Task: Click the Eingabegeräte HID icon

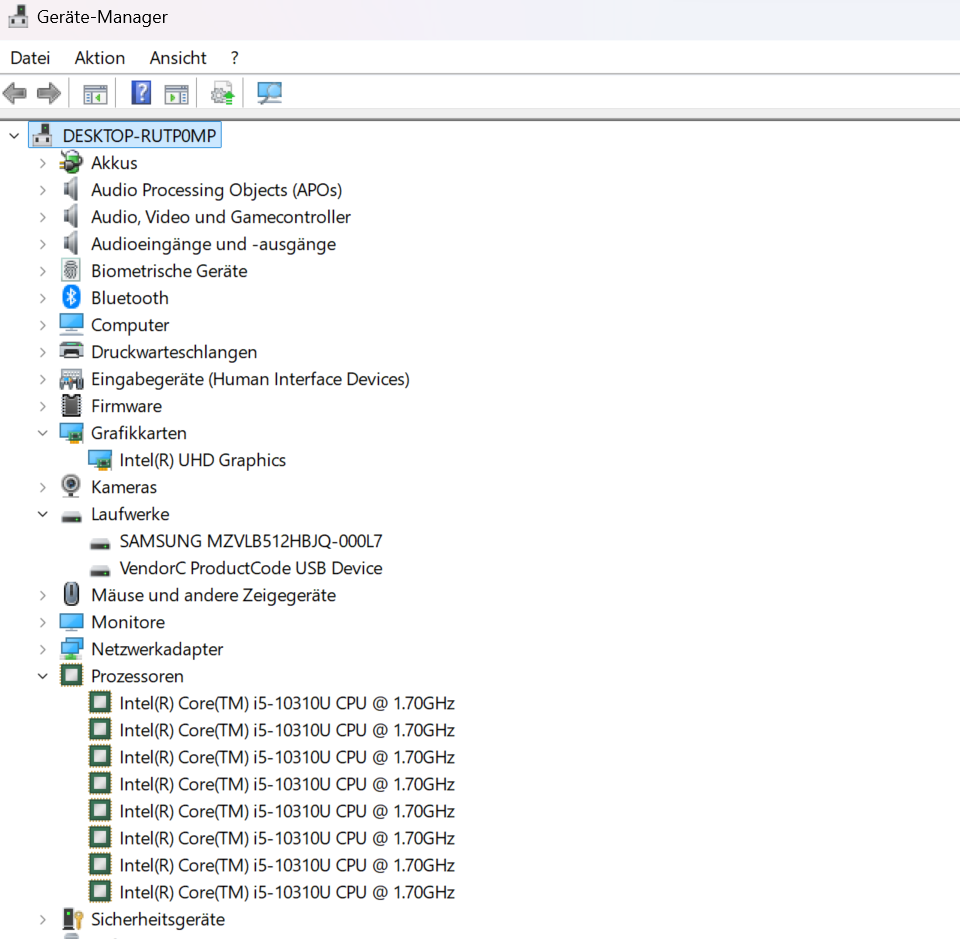Action: point(71,379)
